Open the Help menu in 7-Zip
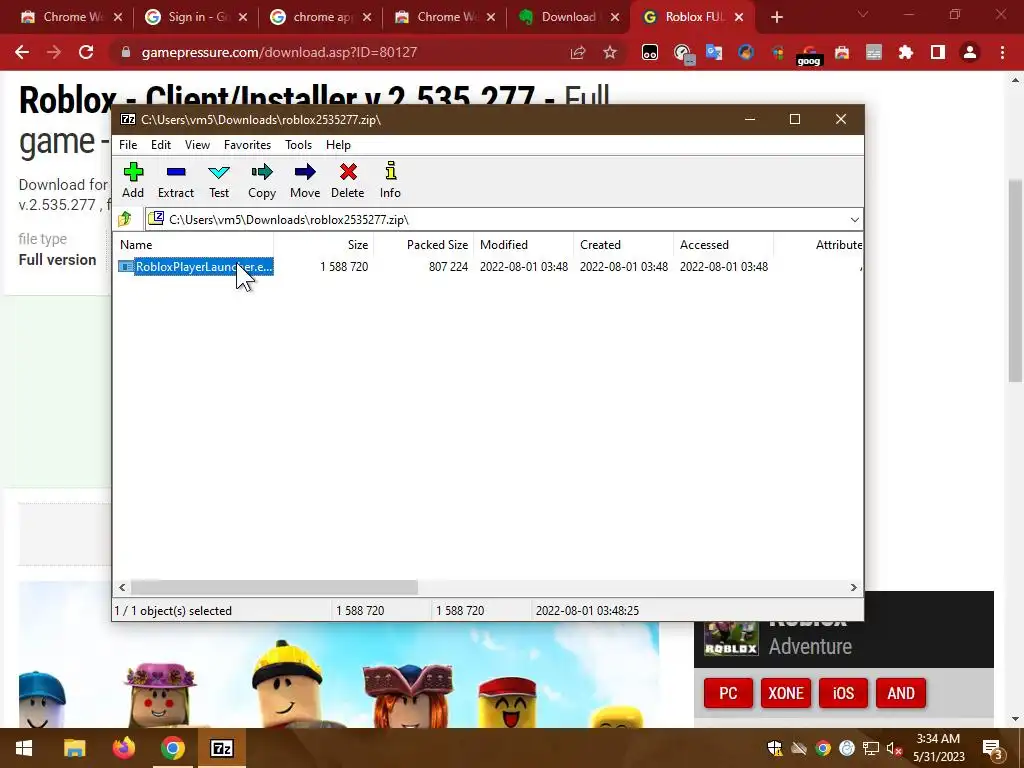Viewport: 1024px width, 768px height. (x=338, y=145)
